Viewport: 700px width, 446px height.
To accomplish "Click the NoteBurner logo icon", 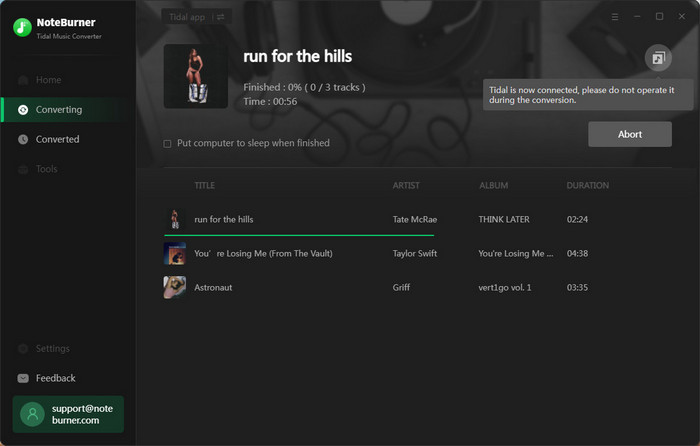I will click(x=22, y=28).
